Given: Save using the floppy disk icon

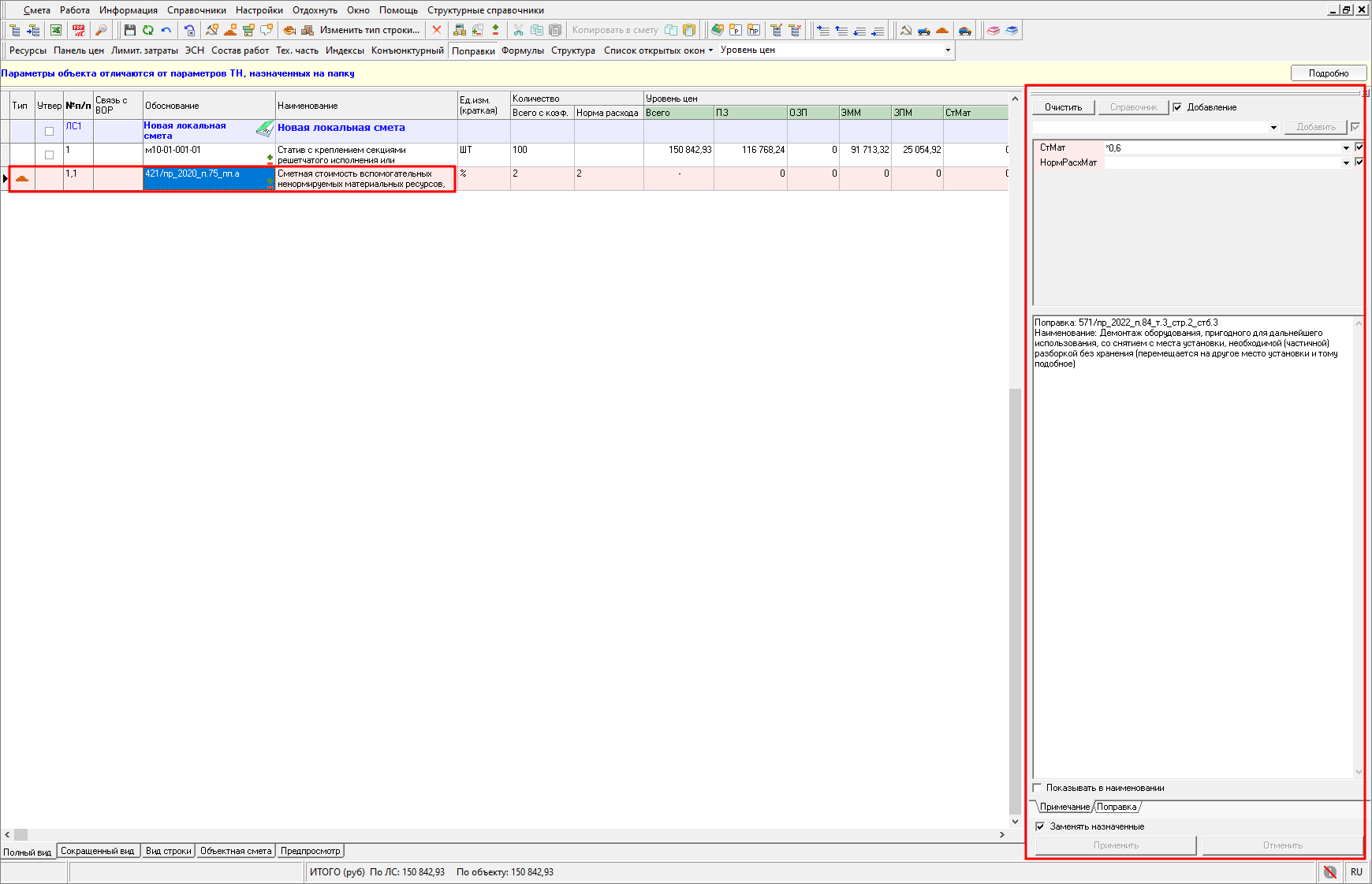Looking at the screenshot, I should [130, 30].
